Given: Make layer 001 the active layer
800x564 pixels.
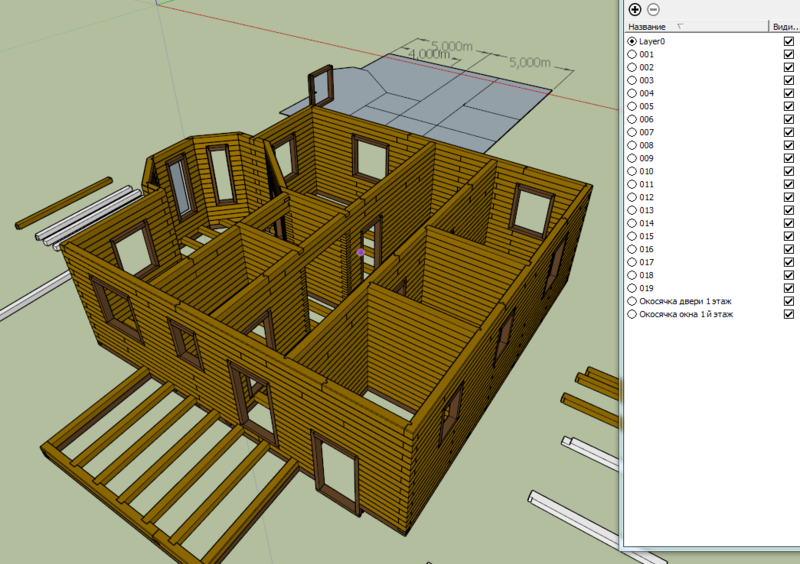Looking at the screenshot, I should click(x=632, y=54).
